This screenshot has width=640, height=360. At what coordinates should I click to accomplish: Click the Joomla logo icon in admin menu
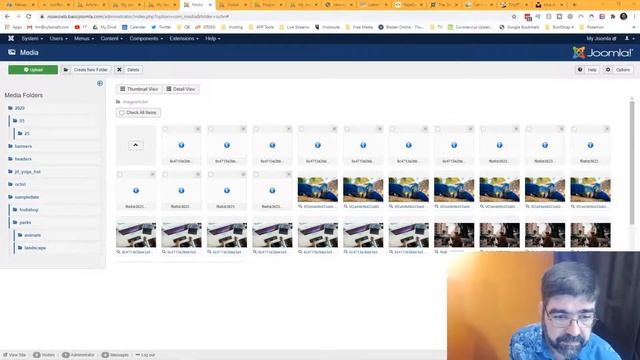tap(11, 38)
